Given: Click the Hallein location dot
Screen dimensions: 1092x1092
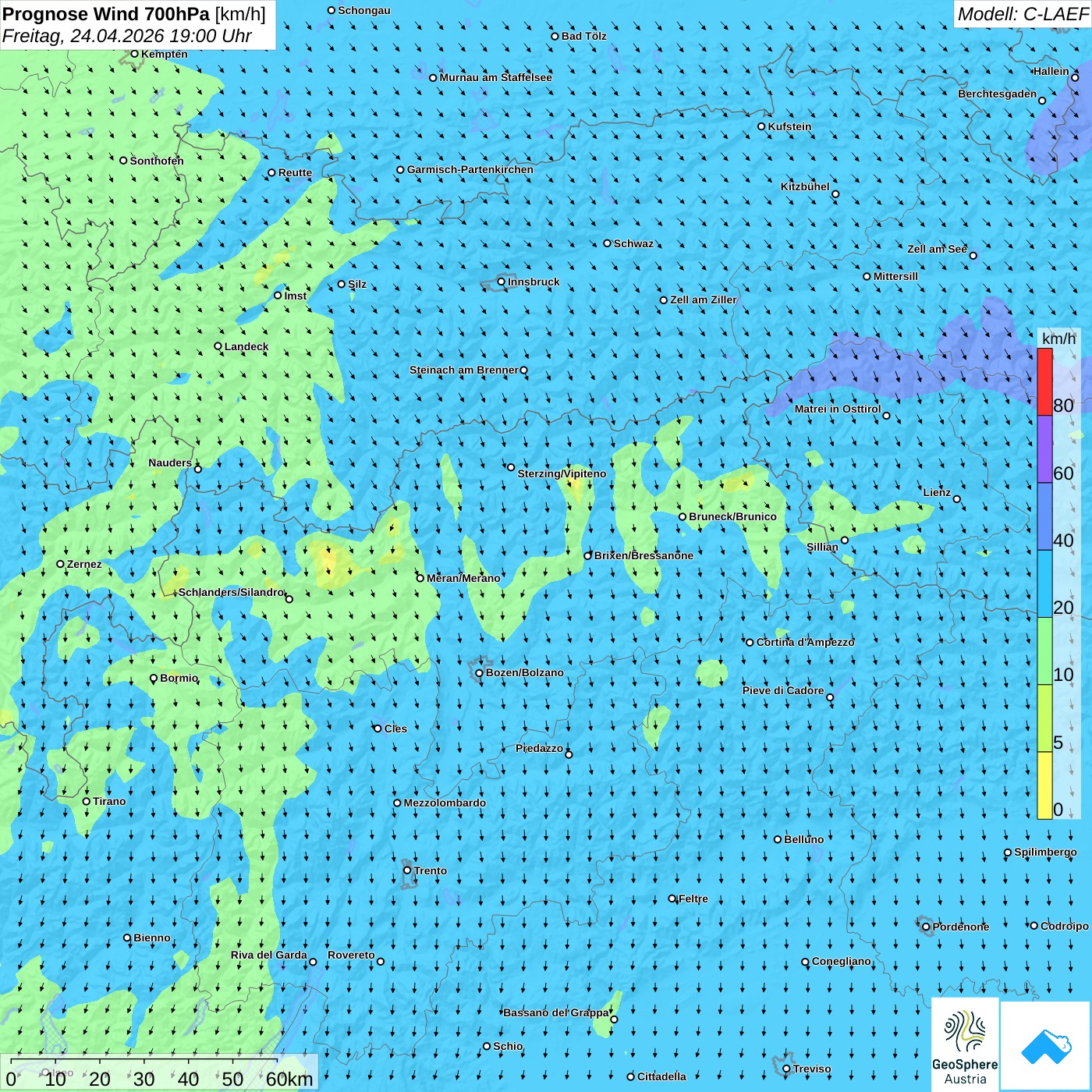Looking at the screenshot, I should tap(1075, 77).
